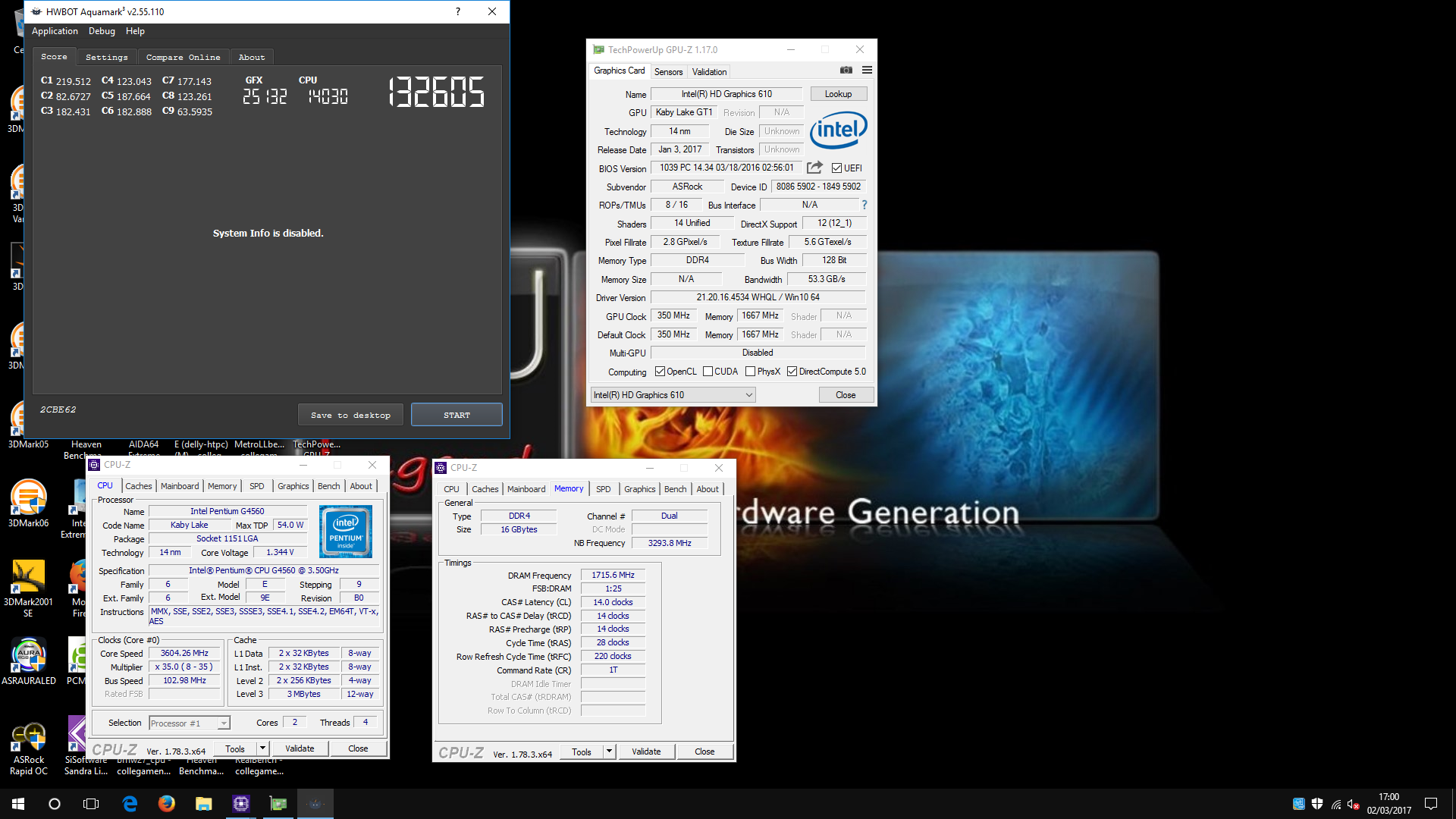Click Validate in Memory CPU-Z window
Screen dimensions: 1456x819
[x=646, y=752]
